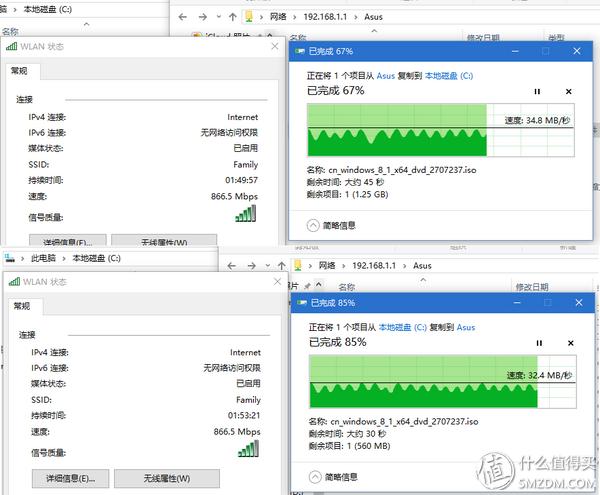Open Asus link in 67% copy dialog
600x495 pixels.
pos(385,76)
